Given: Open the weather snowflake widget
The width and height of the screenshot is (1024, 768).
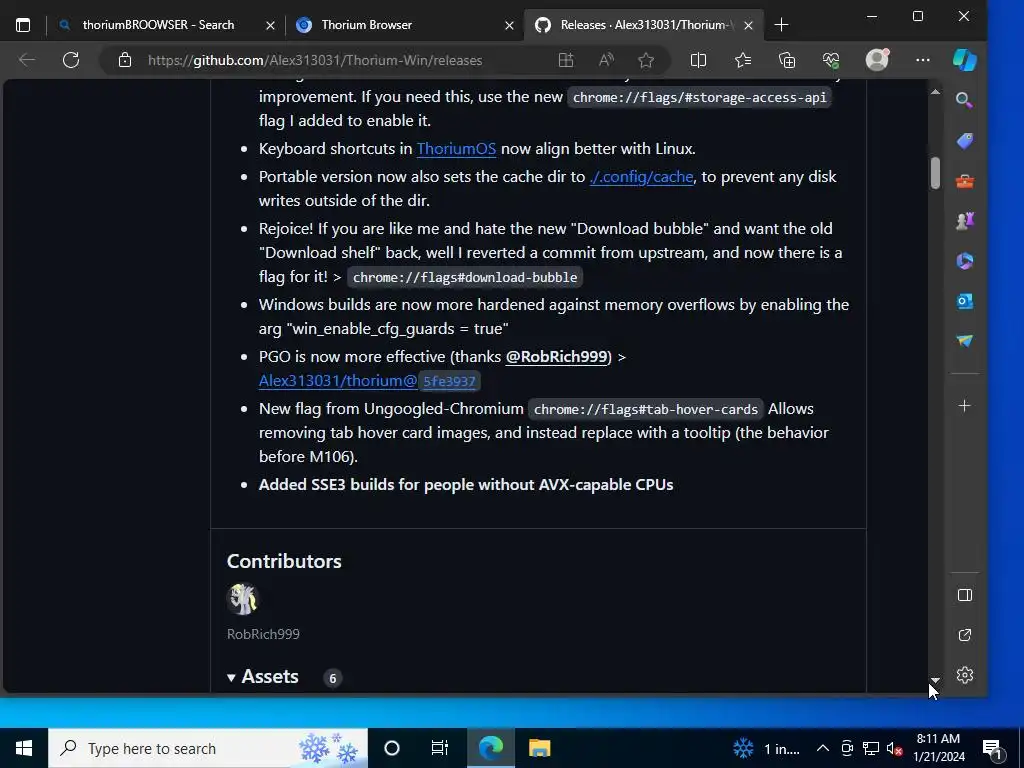Looking at the screenshot, I should (767, 748).
